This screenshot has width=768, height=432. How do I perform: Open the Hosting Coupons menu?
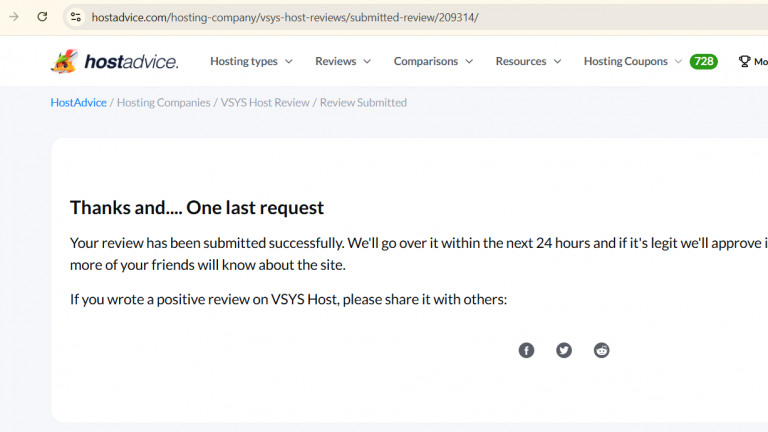click(x=625, y=61)
